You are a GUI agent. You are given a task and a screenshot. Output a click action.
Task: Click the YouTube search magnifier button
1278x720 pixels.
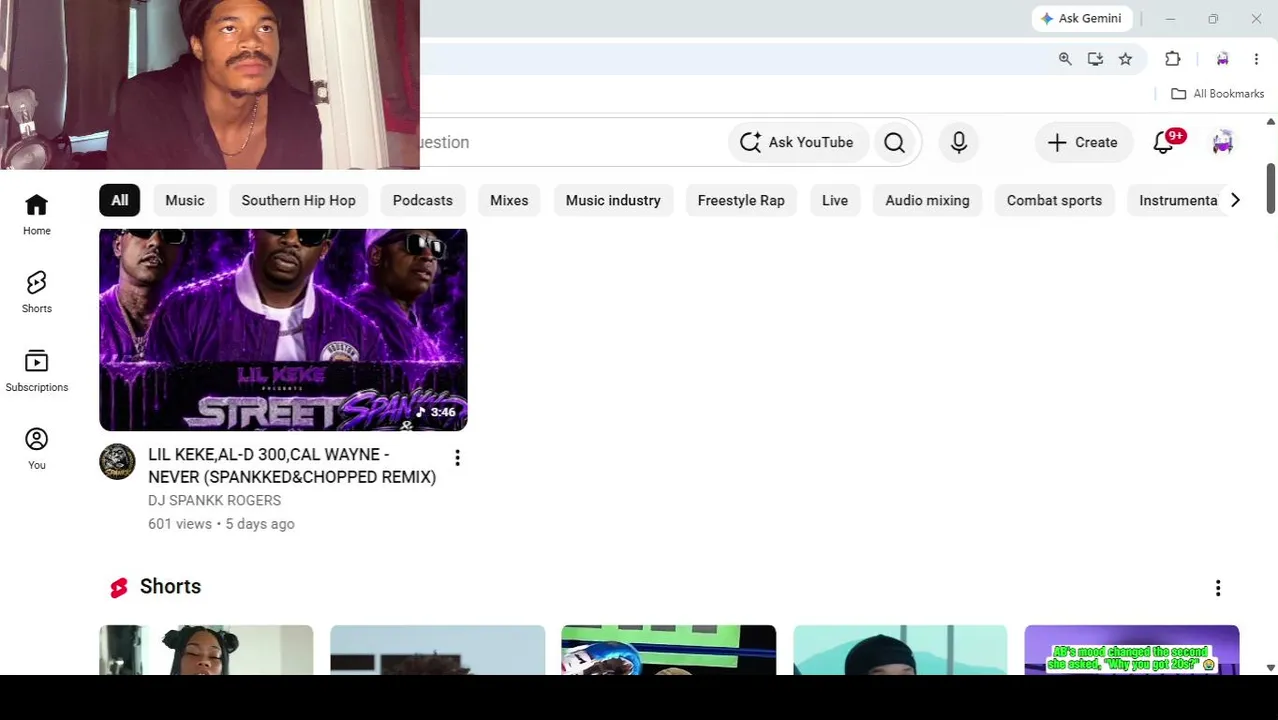(x=894, y=142)
